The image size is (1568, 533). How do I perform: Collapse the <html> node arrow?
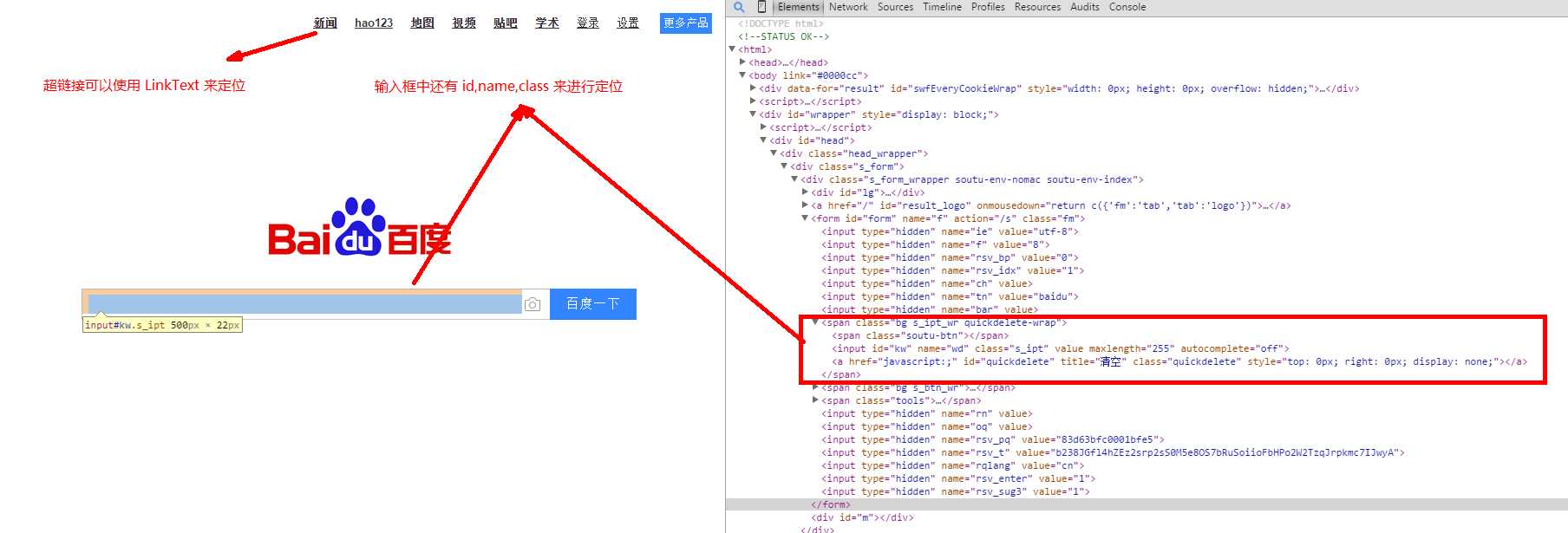732,49
